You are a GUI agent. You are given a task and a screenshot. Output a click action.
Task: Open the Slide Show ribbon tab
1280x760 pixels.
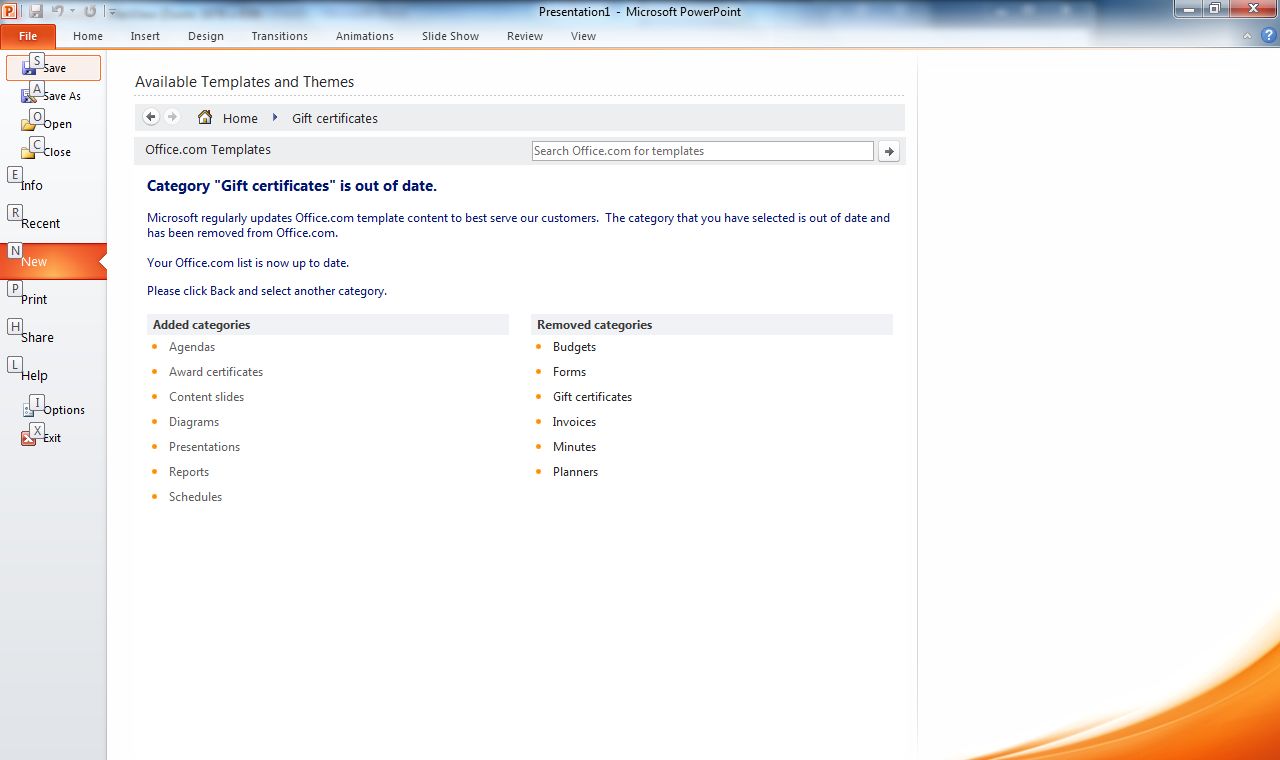[450, 36]
